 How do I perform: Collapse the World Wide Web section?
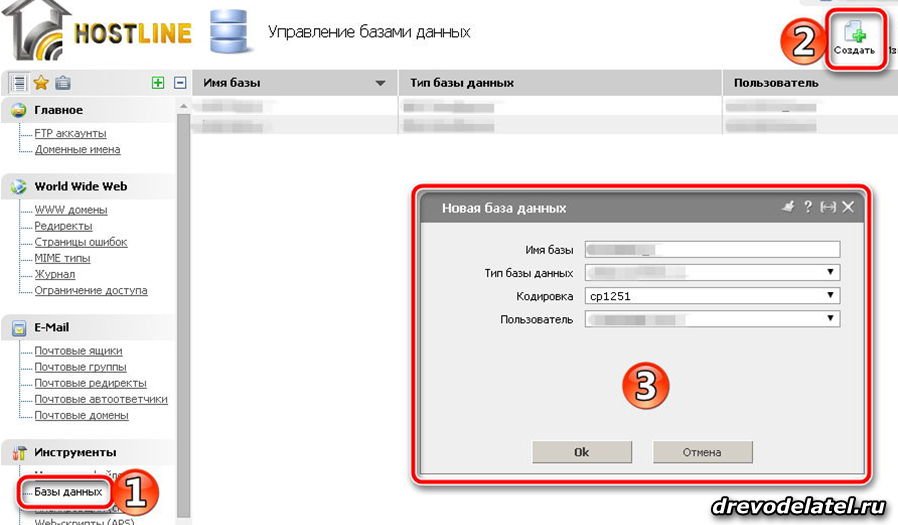[x=80, y=186]
